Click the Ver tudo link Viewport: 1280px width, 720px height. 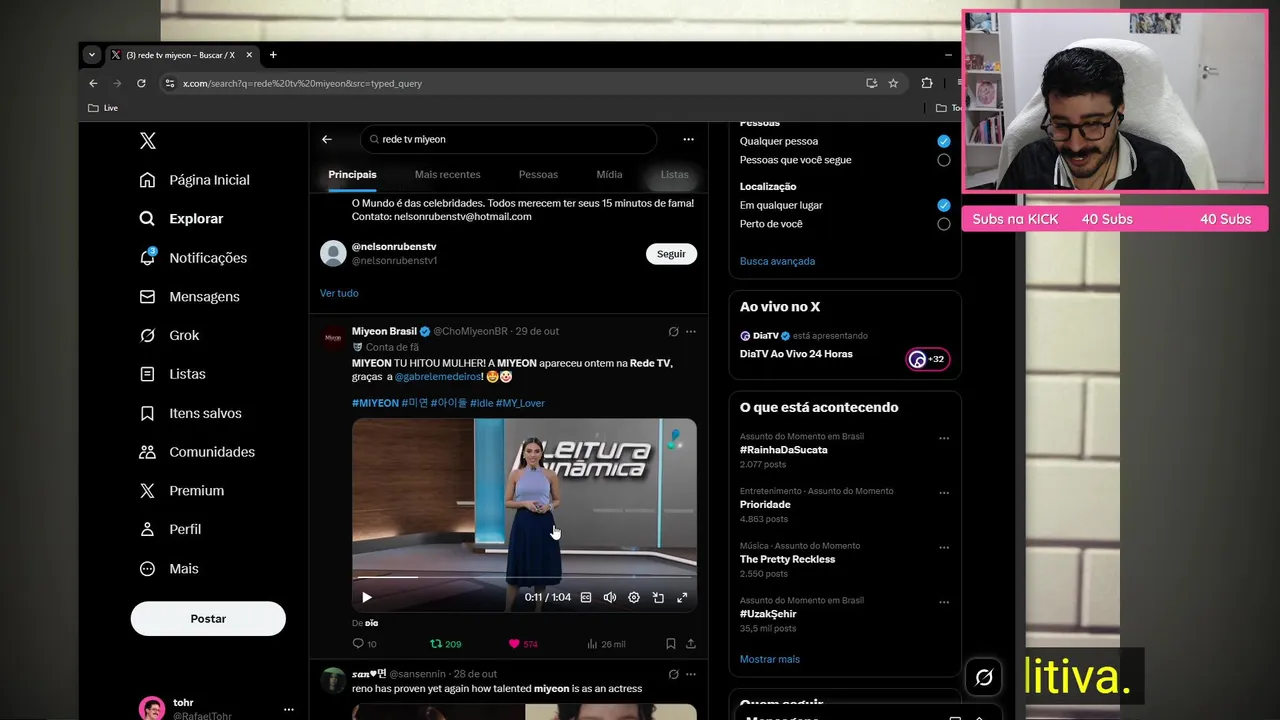tap(339, 293)
